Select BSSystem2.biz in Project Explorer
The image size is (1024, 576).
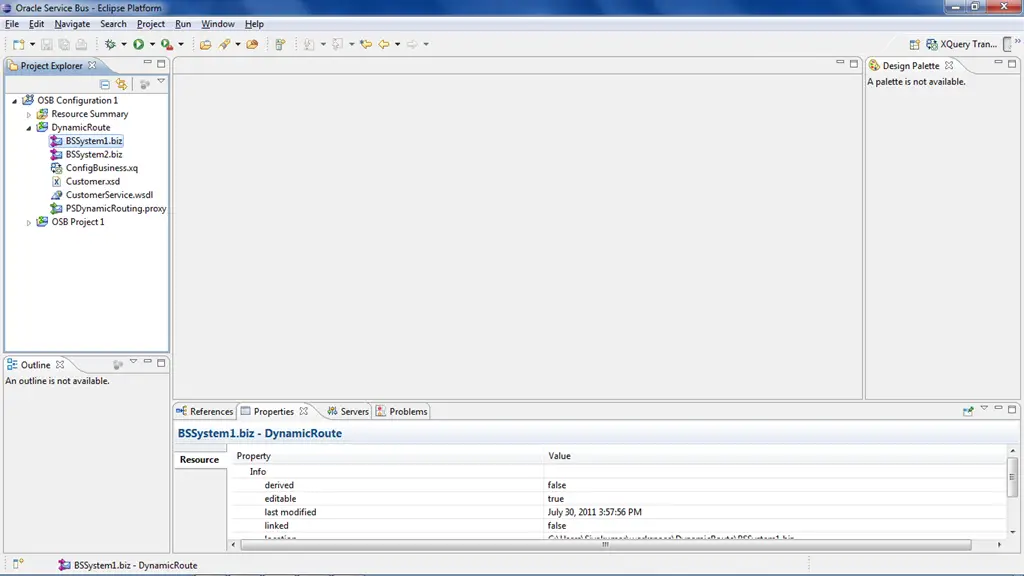pos(93,155)
